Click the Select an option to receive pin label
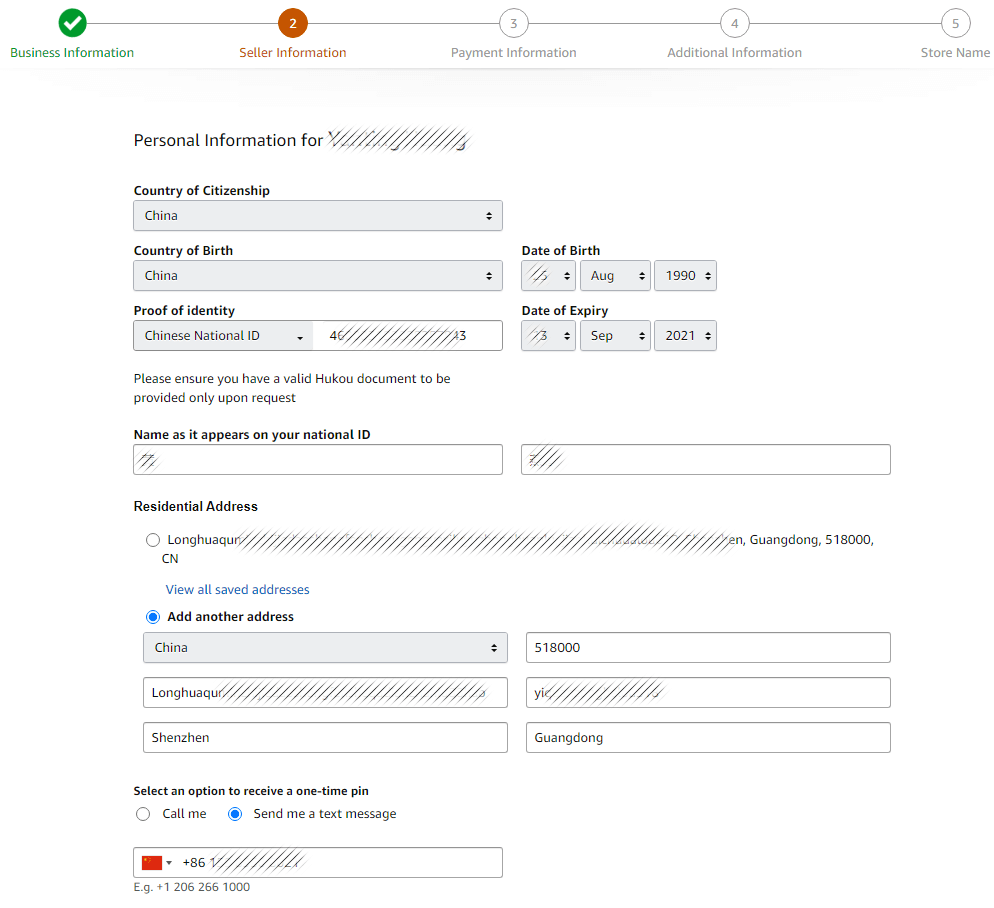 [251, 791]
